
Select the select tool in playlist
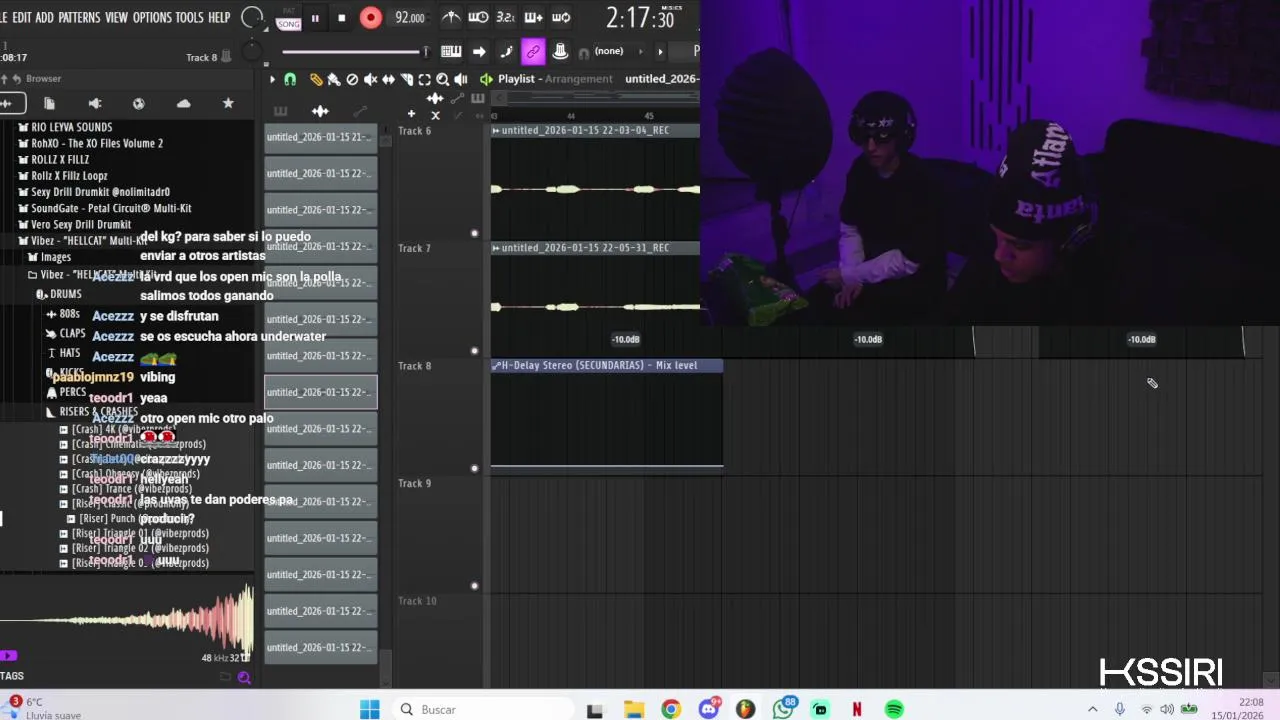pyautogui.click(x=424, y=79)
